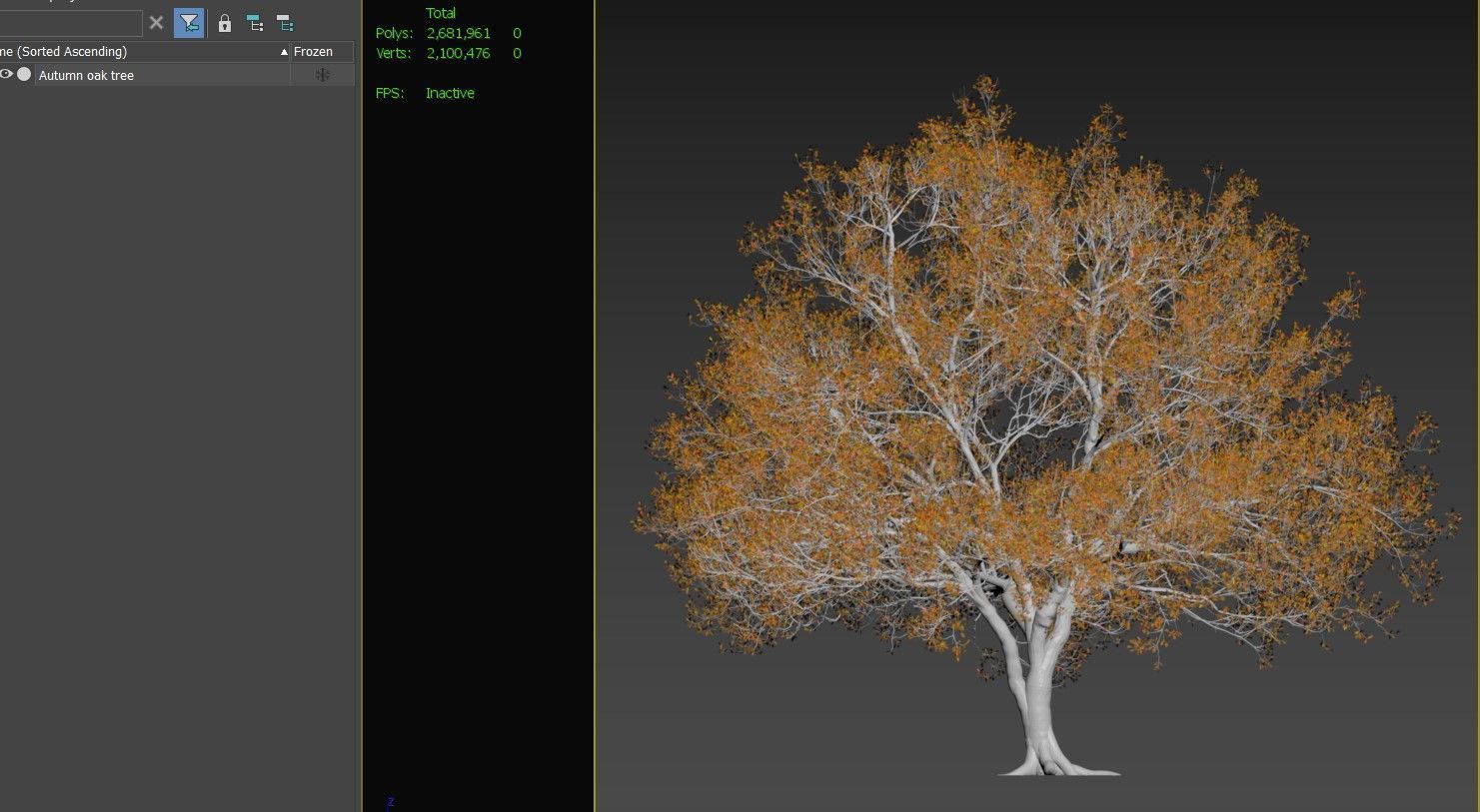The width and height of the screenshot is (1480, 812).
Task: Sort by Name (Sorted Ascending) column header
Action: 145,51
